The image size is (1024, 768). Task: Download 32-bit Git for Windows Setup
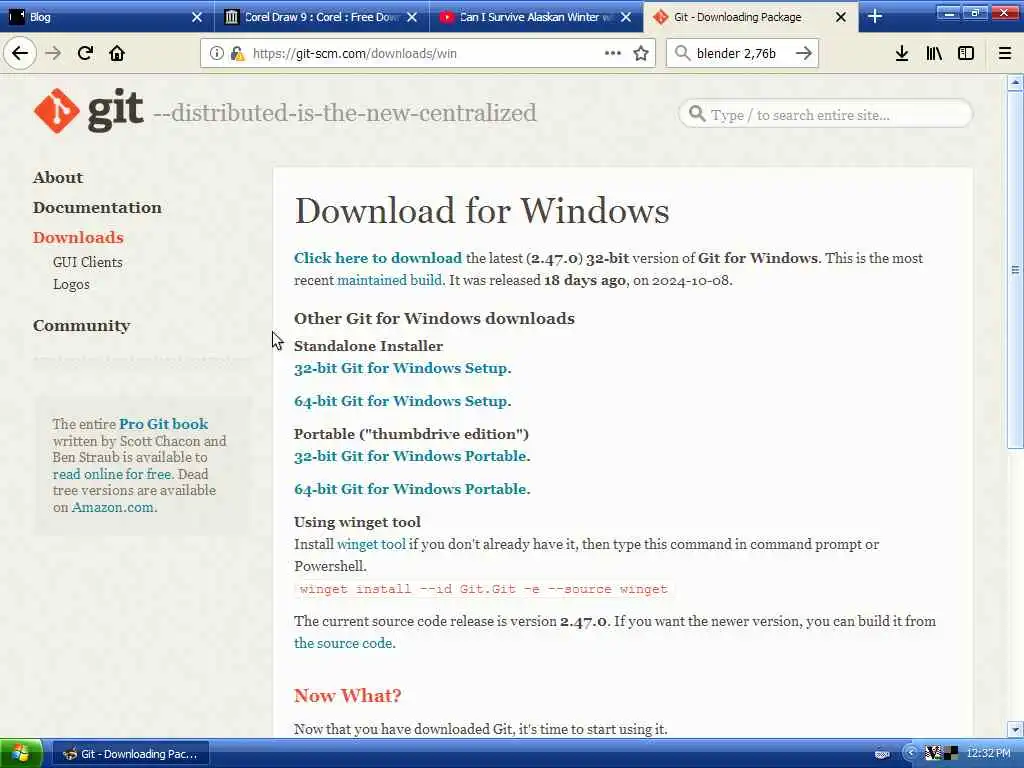point(401,368)
